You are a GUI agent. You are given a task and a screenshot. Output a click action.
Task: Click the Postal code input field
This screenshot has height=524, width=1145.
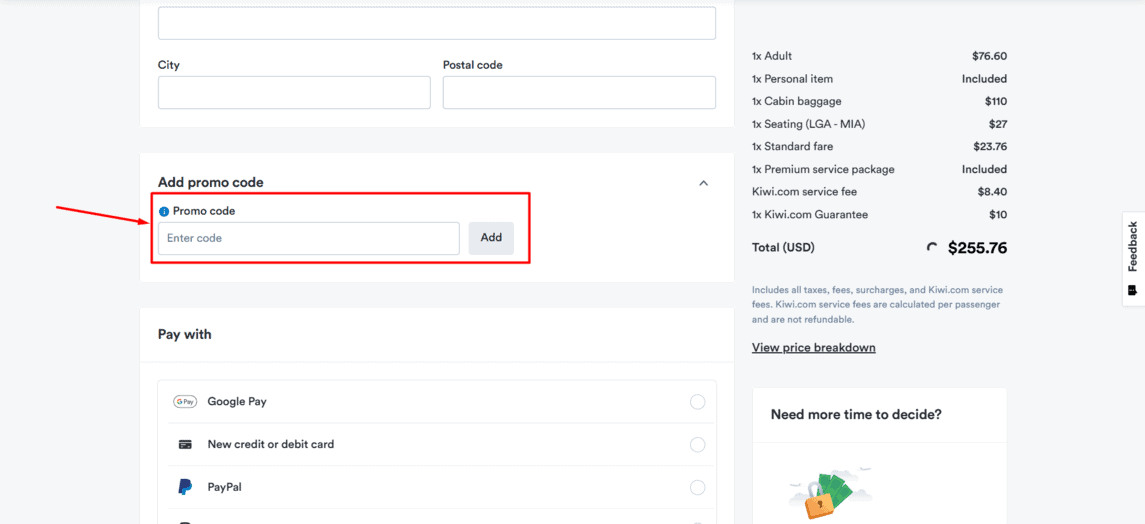tap(579, 93)
